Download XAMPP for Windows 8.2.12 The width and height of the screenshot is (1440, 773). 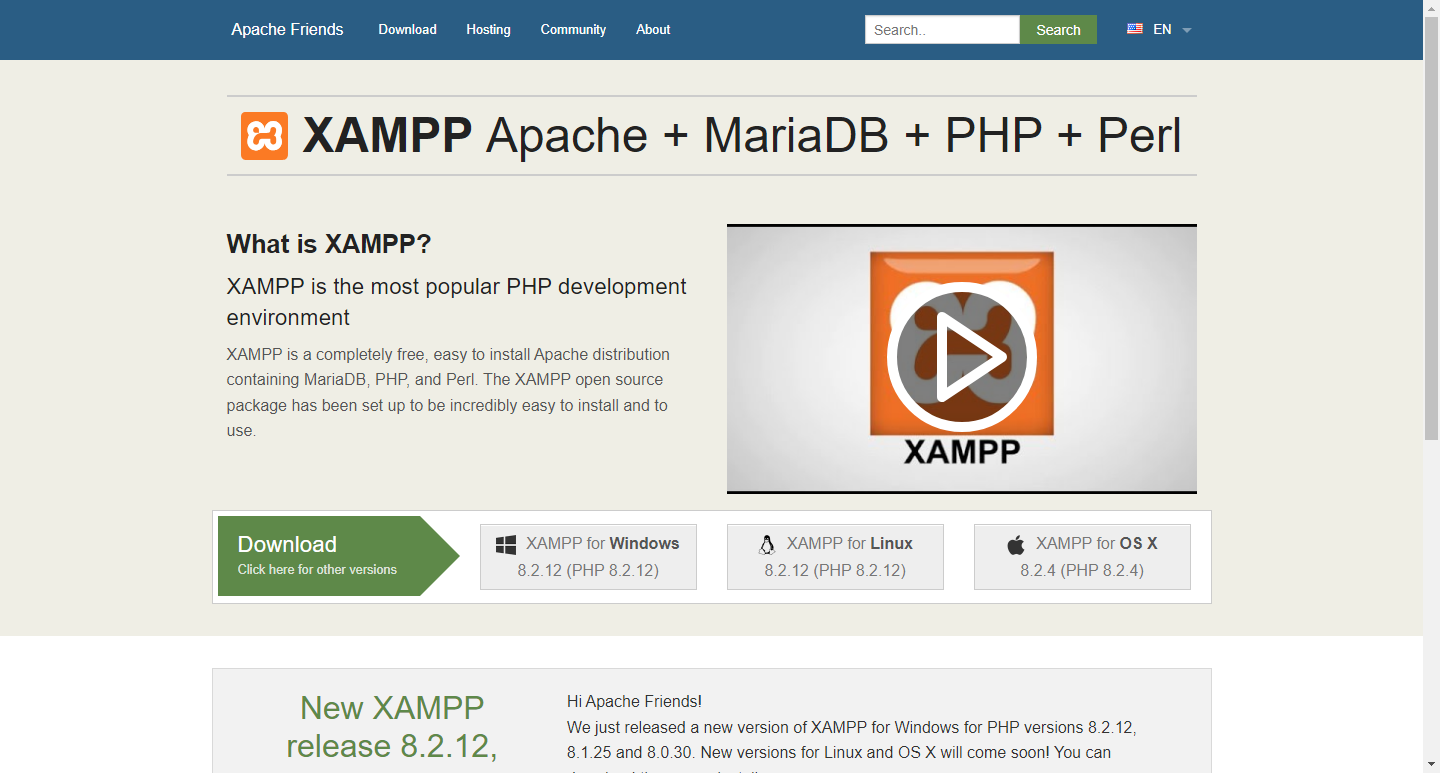click(x=588, y=557)
